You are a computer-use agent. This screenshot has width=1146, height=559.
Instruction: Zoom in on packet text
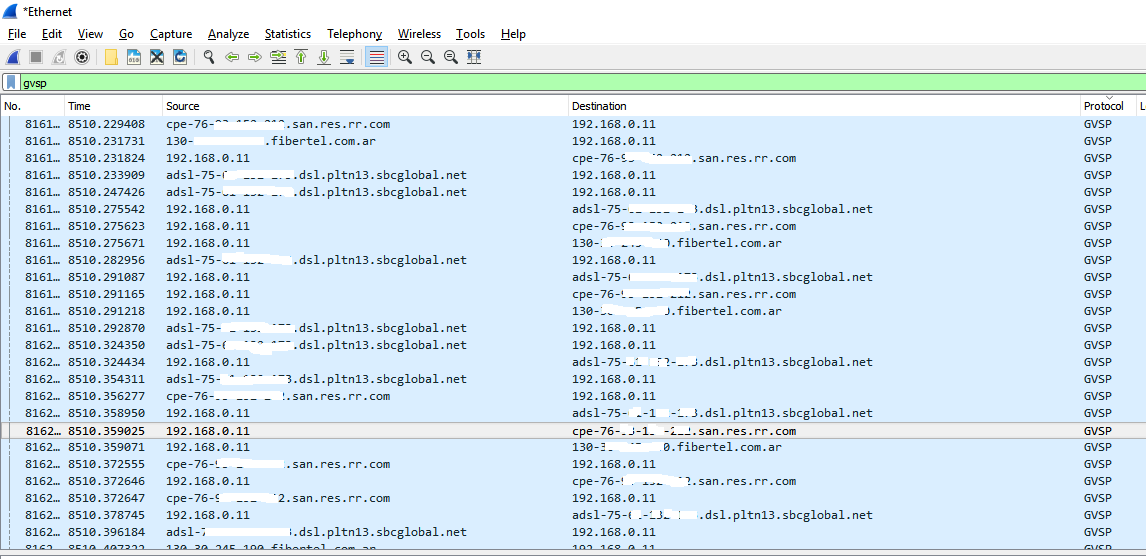click(x=405, y=57)
